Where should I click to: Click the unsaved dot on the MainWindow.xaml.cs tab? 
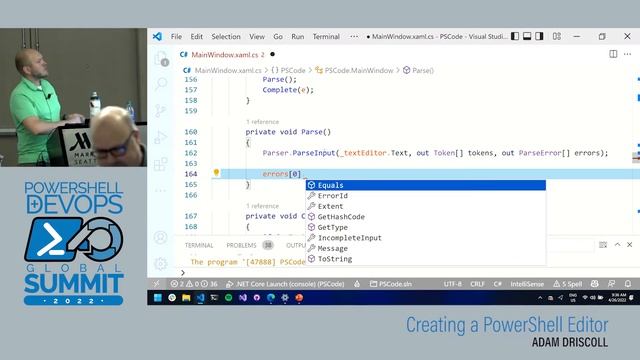pos(272,54)
